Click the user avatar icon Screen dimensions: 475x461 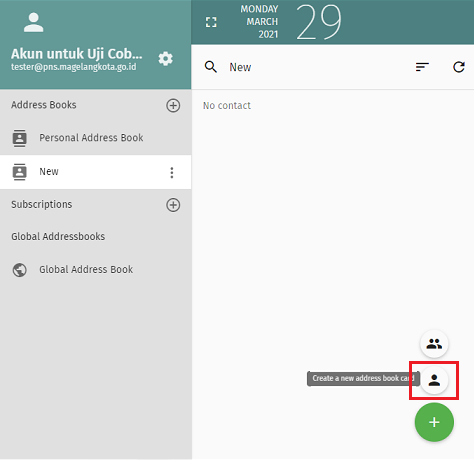tap(33, 23)
